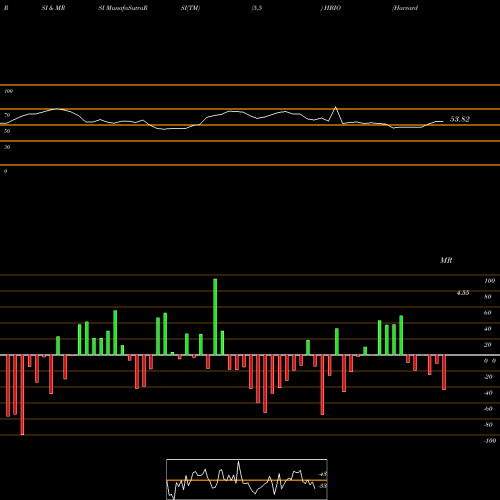Click the 48 label in mini chart

(x=323, y=474)
